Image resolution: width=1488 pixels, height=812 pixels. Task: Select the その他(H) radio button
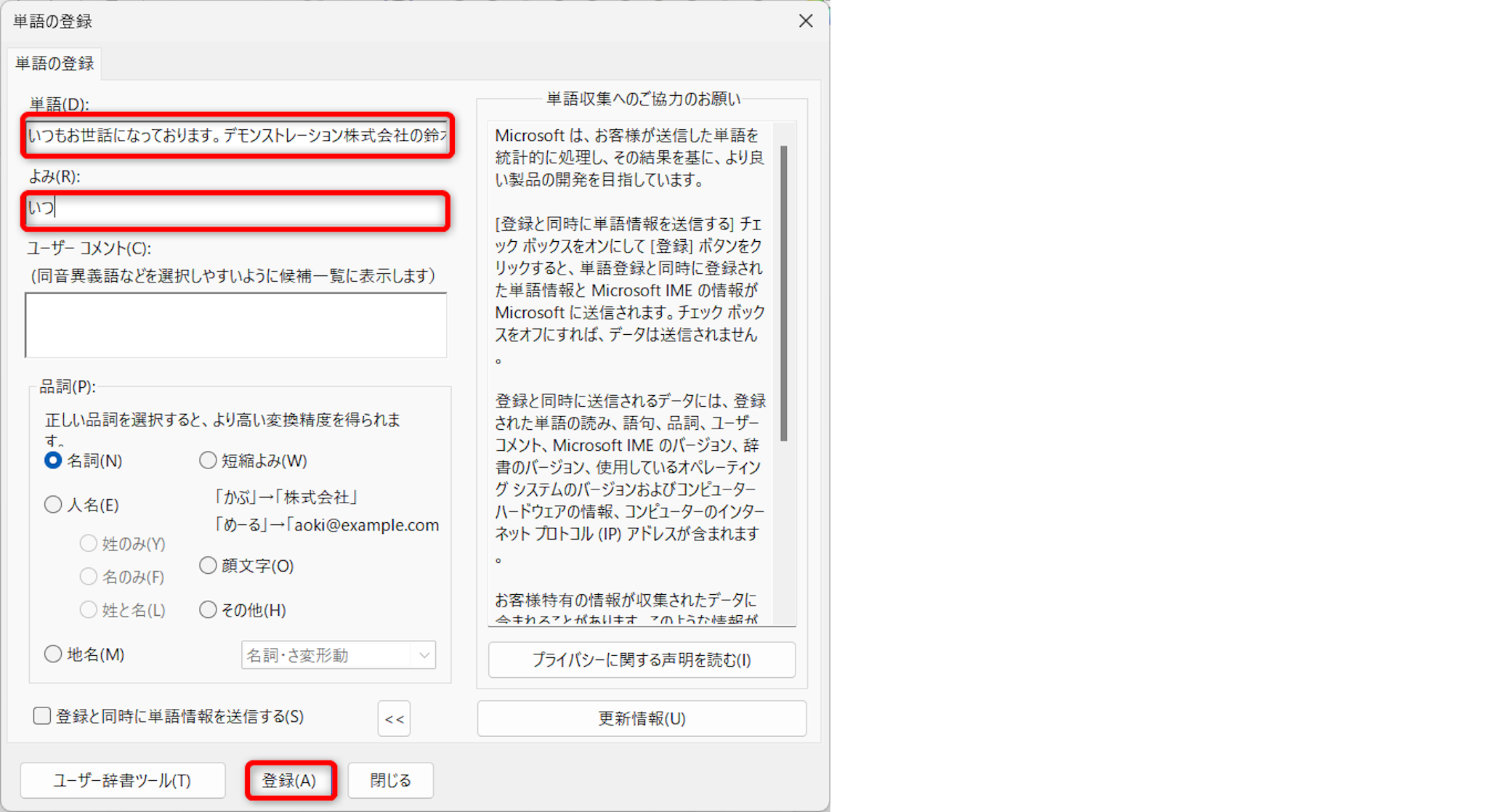[x=209, y=609]
